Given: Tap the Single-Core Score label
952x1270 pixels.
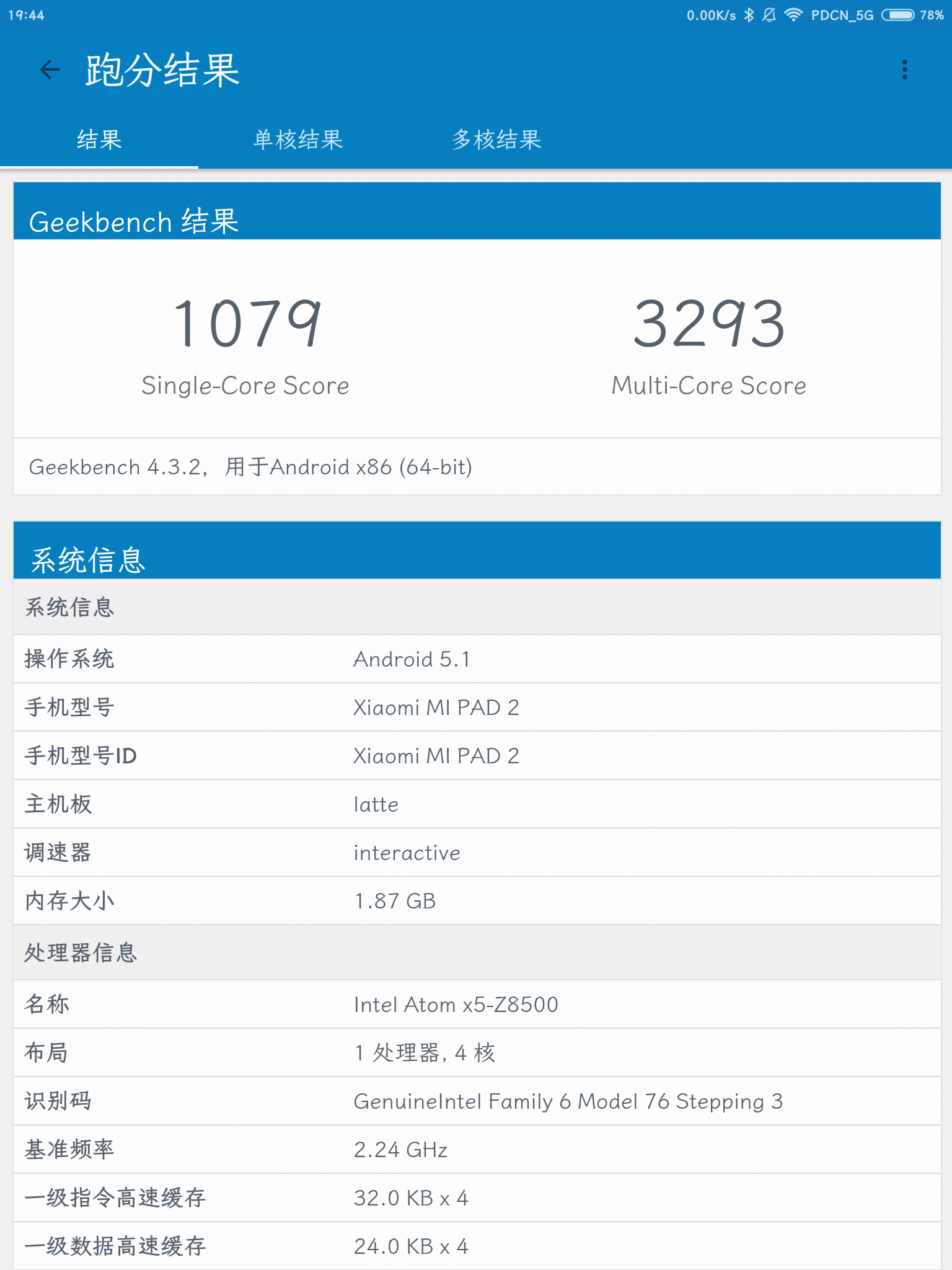Looking at the screenshot, I should click(245, 386).
